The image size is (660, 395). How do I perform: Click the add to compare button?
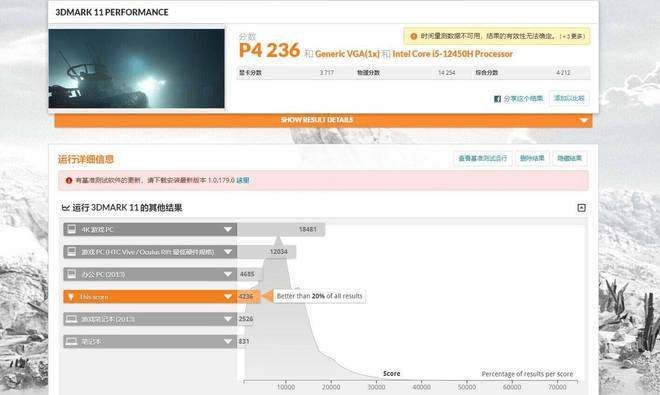569,98
